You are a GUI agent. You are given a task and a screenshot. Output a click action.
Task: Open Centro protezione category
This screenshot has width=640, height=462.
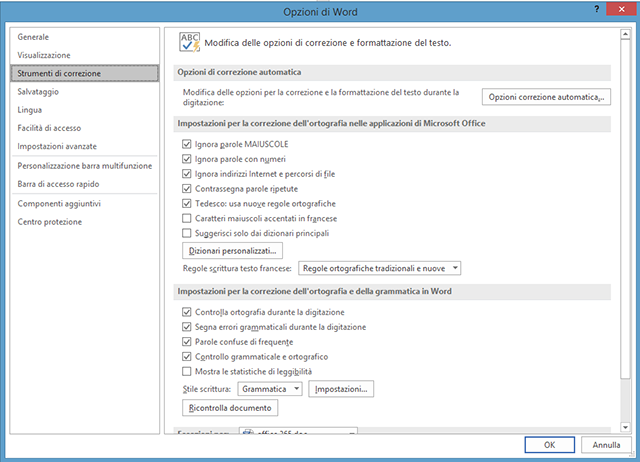[x=84, y=222]
